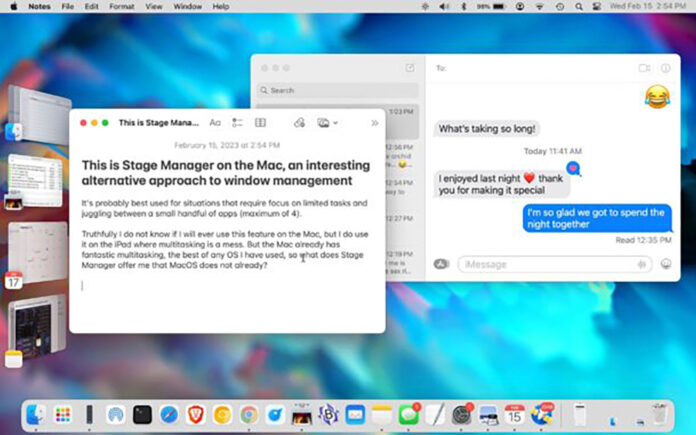Click the heart tapback reaction on the message
The image size is (696, 435).
(x=573, y=168)
